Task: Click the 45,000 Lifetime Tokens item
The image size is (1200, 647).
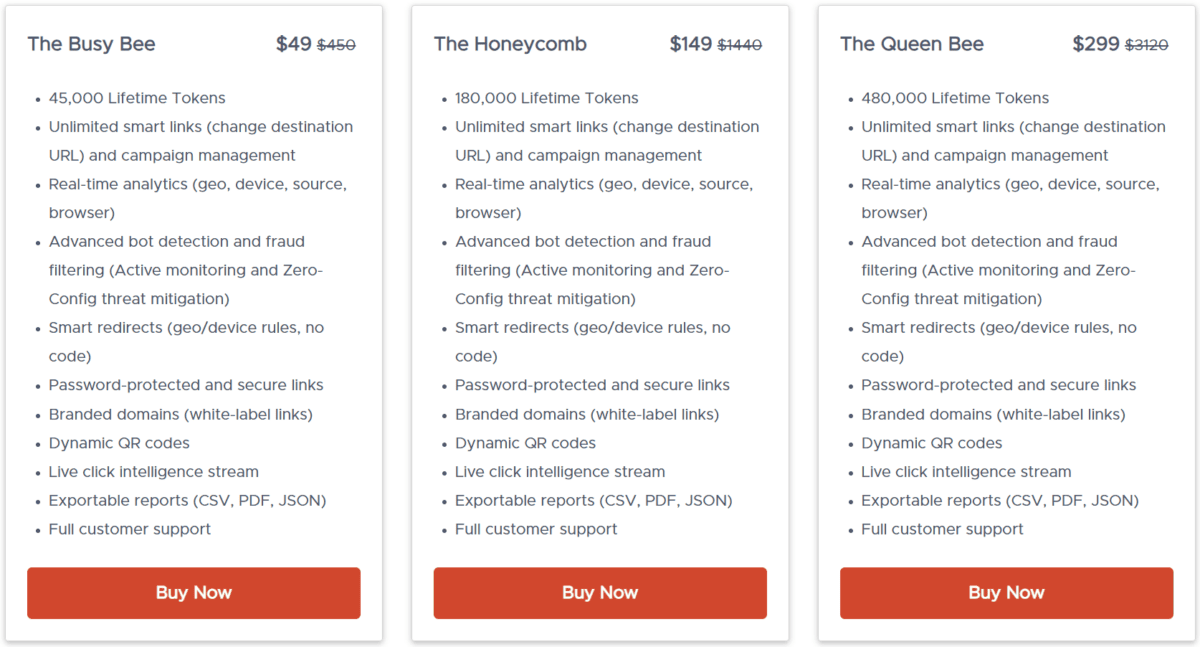Action: pos(137,98)
